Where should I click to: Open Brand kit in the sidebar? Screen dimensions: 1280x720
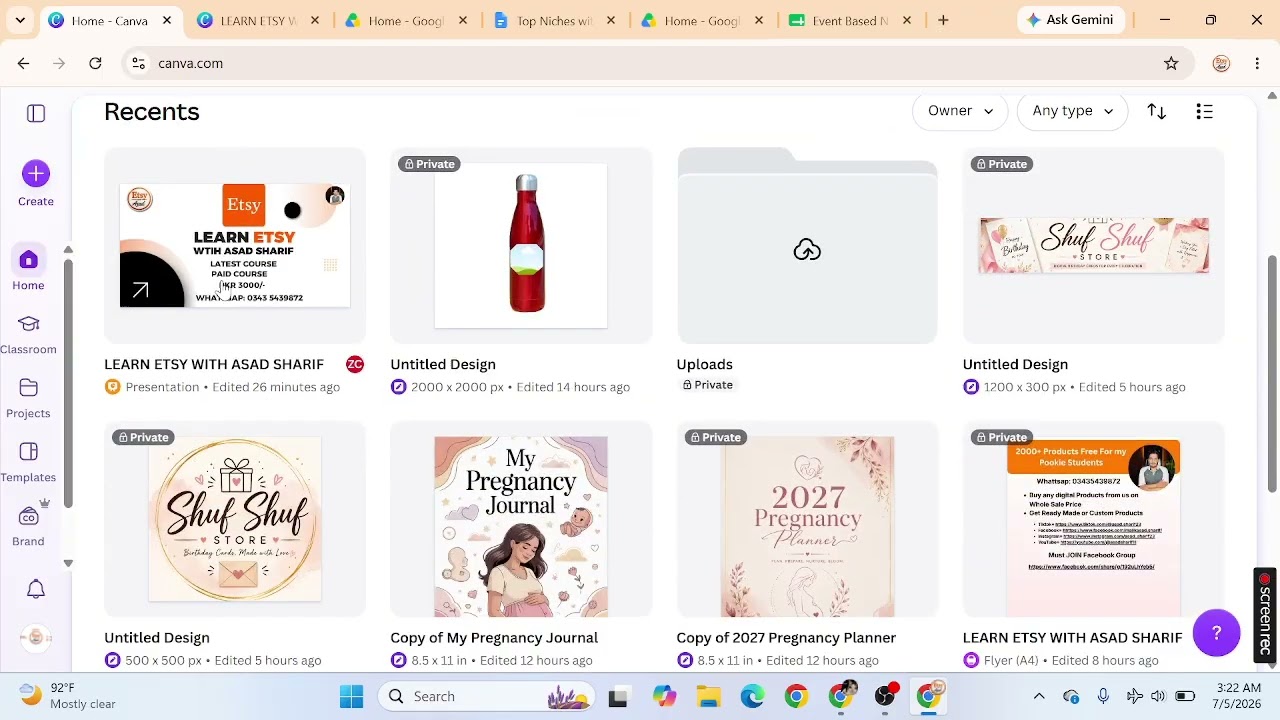coord(28,525)
